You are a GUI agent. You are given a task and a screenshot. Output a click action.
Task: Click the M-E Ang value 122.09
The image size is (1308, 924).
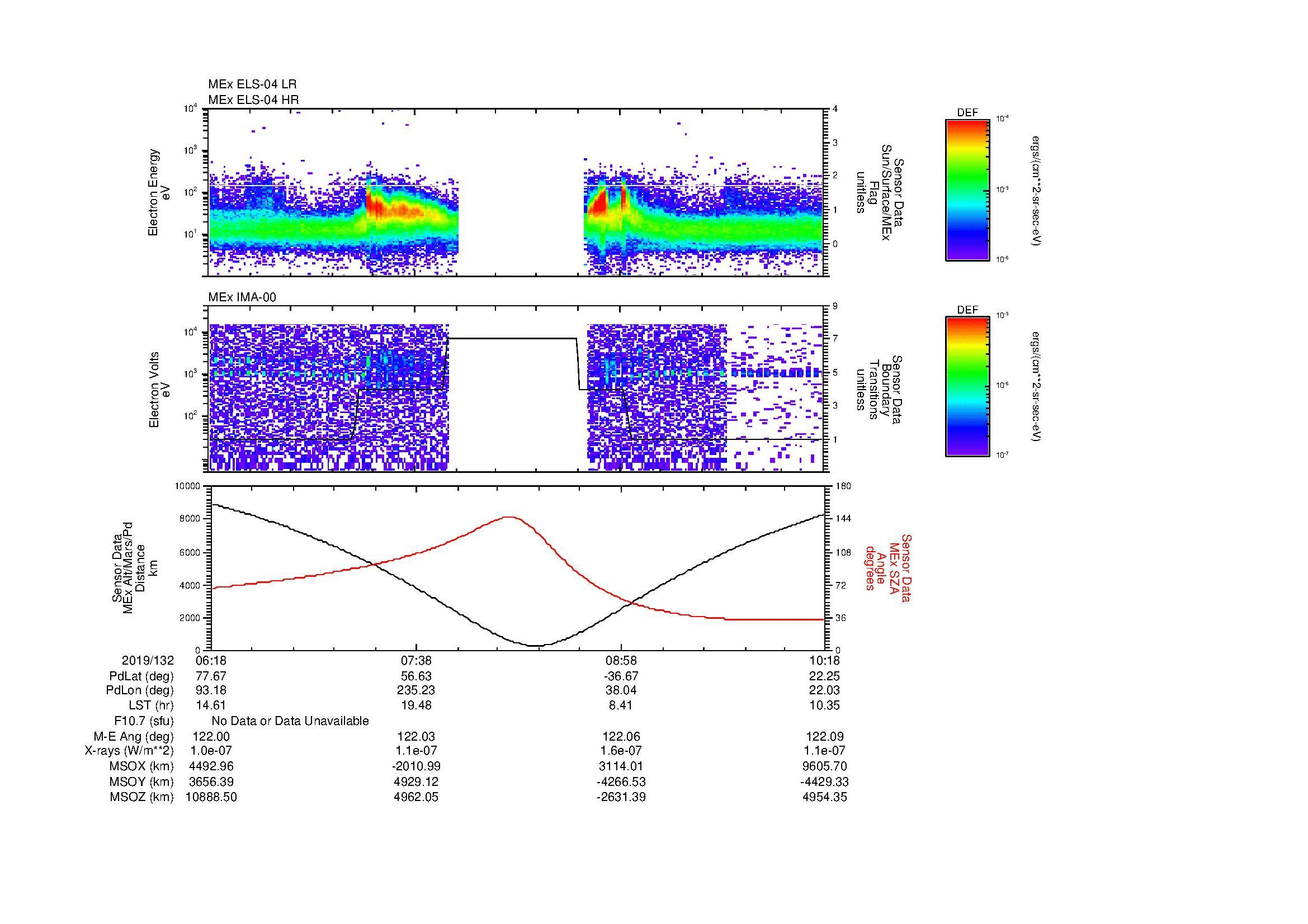click(x=825, y=736)
